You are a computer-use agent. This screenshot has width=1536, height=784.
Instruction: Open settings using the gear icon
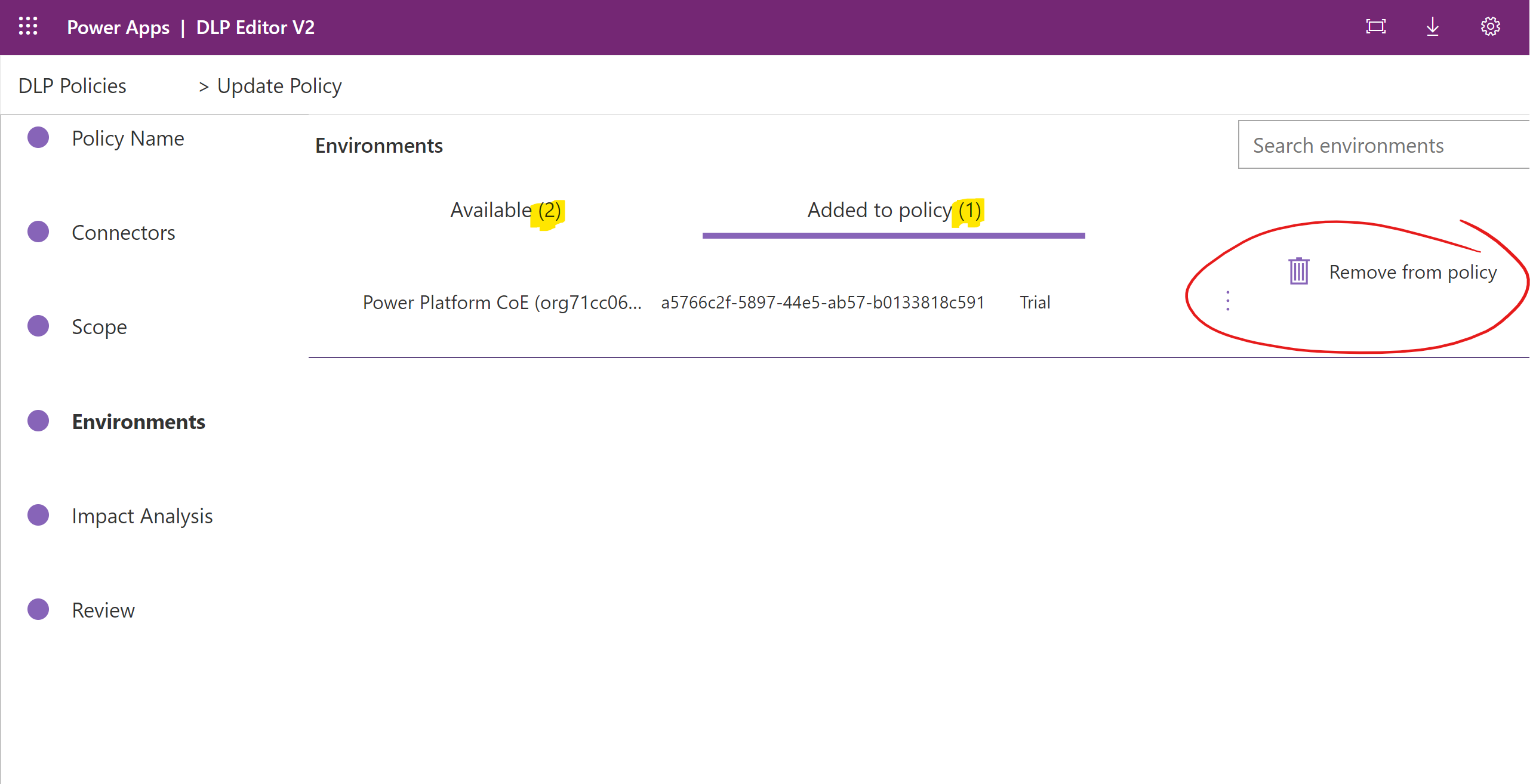click(x=1489, y=26)
